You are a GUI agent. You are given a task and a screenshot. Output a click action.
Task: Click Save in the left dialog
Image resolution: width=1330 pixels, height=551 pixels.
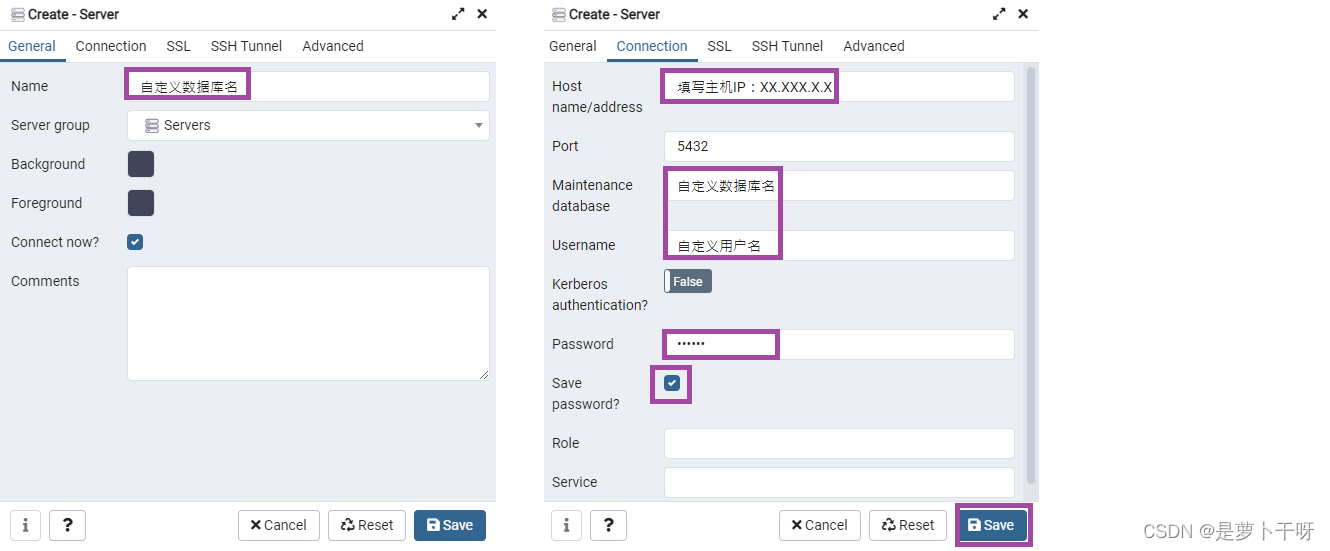pos(450,525)
